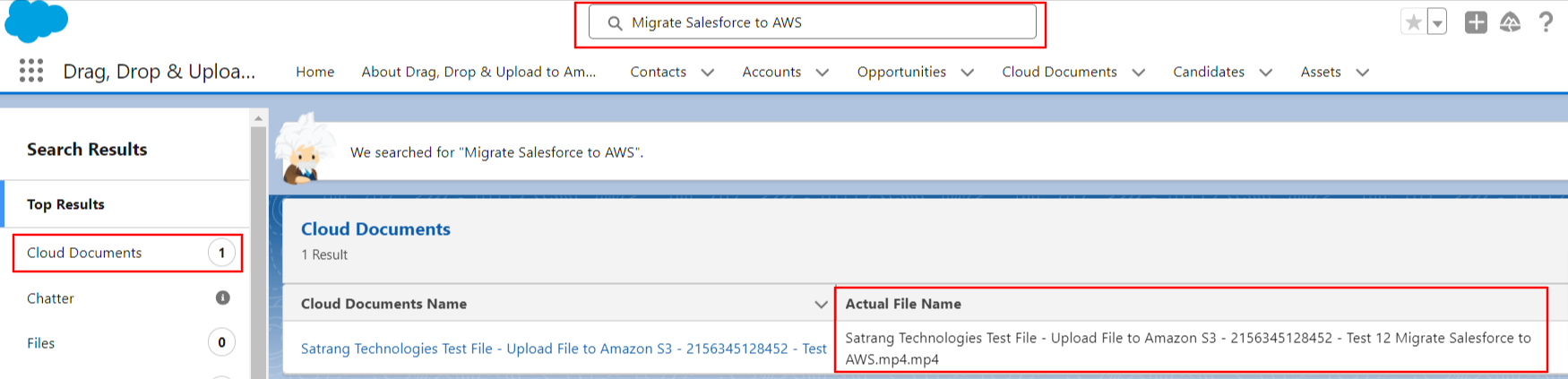Image resolution: width=1568 pixels, height=379 pixels.
Task: Expand the Candidates tab dropdown chevron
Action: point(1266,73)
